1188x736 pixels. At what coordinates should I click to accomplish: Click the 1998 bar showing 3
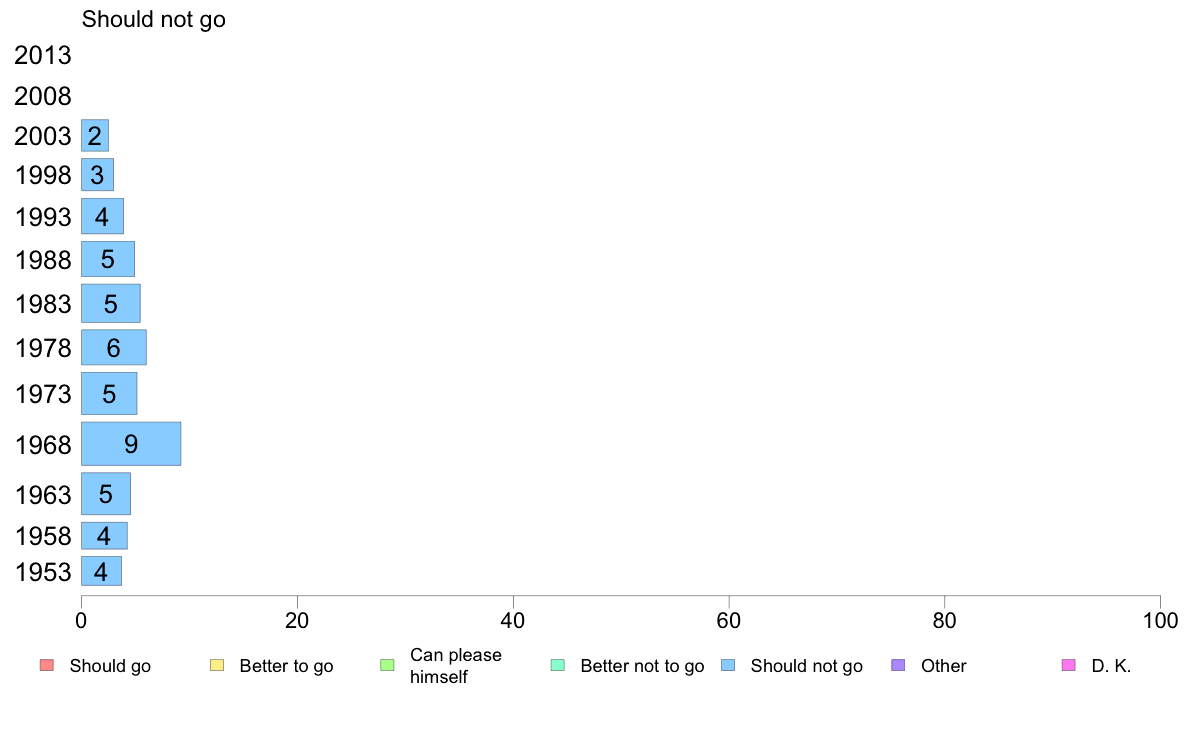(98, 175)
